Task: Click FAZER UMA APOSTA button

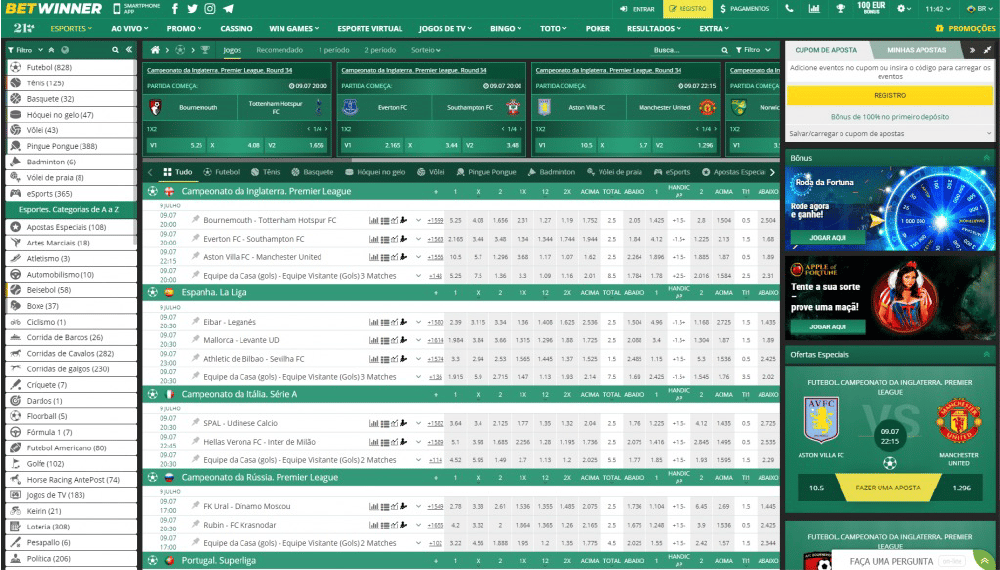Action: pos(888,488)
